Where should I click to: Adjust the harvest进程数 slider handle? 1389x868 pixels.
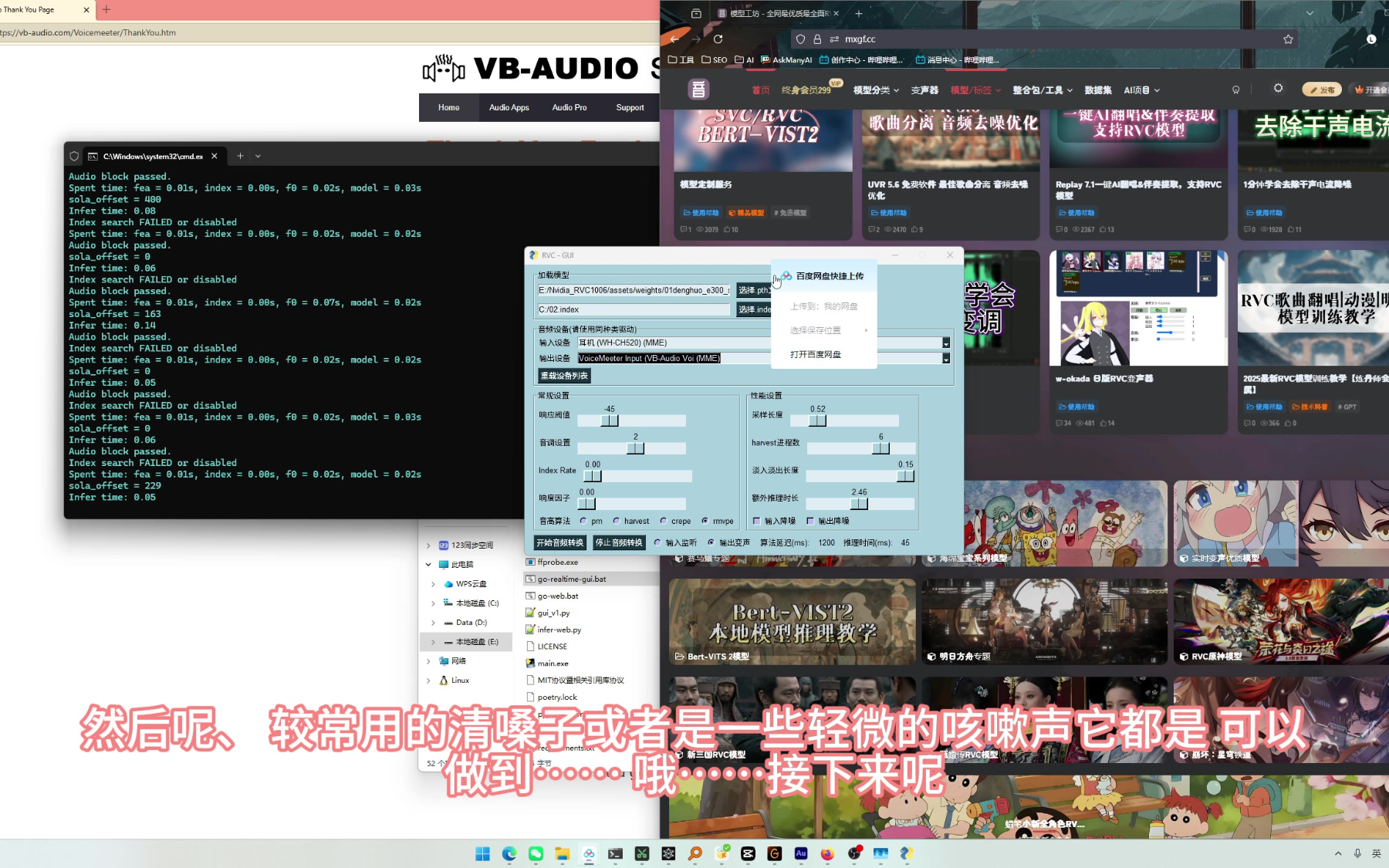(x=880, y=448)
